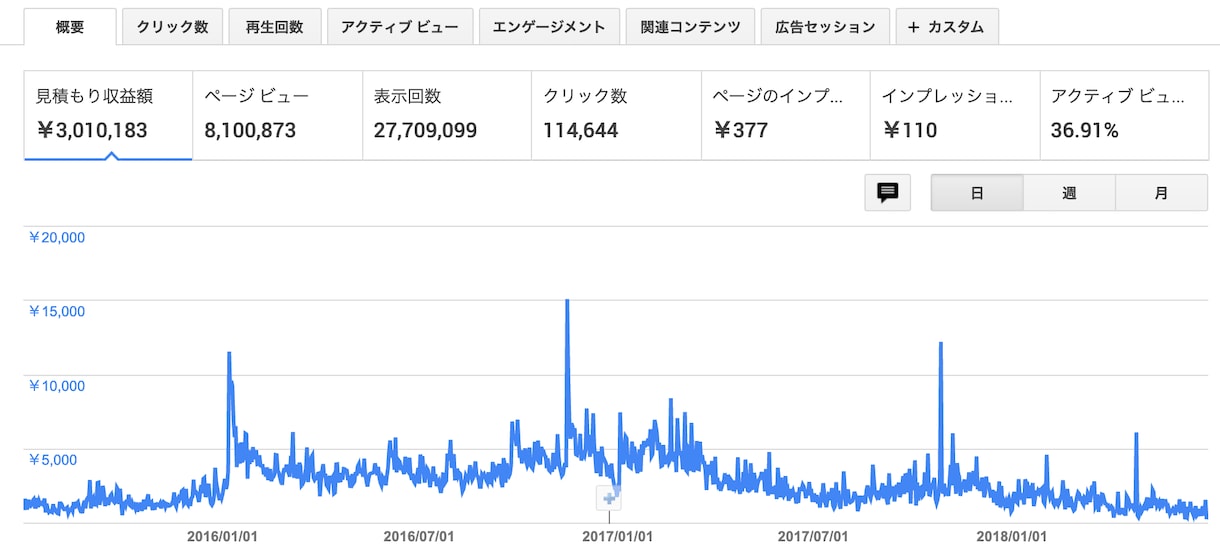Viewport: 1220px width, 555px height.
Task: Click the ¥10,000 axis label
Action: (x=56, y=386)
